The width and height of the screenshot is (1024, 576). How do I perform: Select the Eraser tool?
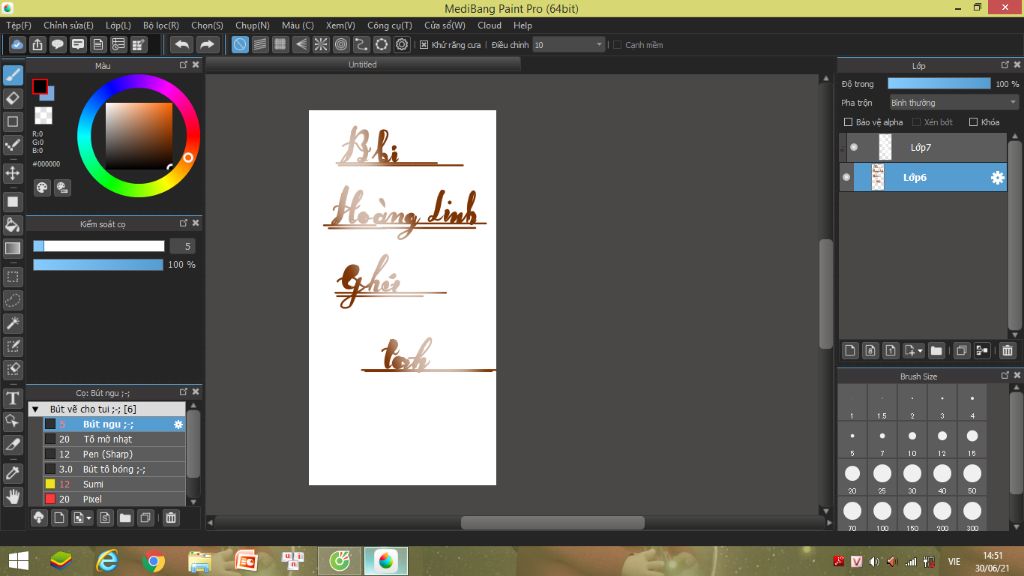coord(13,99)
